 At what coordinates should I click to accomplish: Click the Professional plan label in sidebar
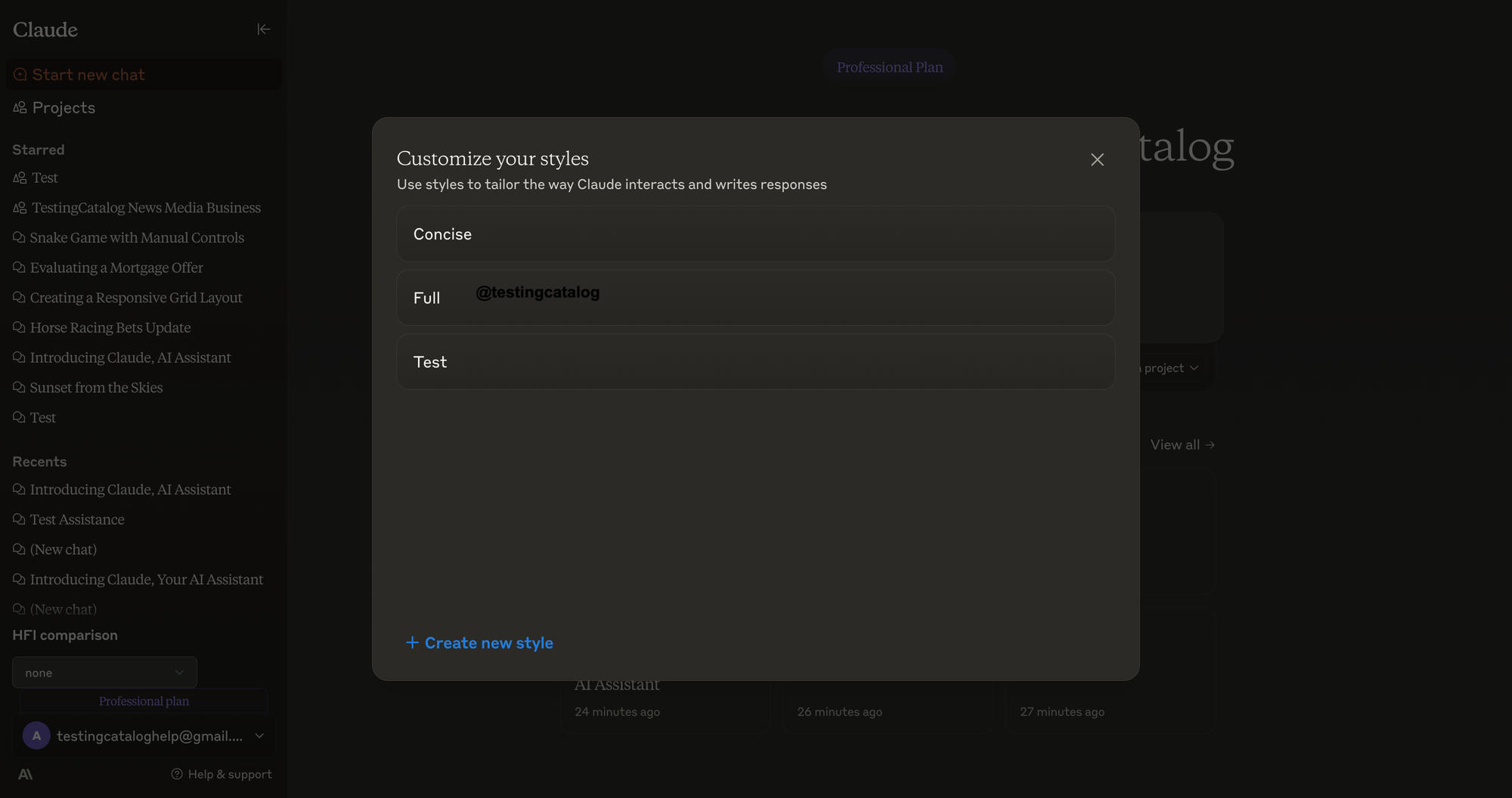144,701
